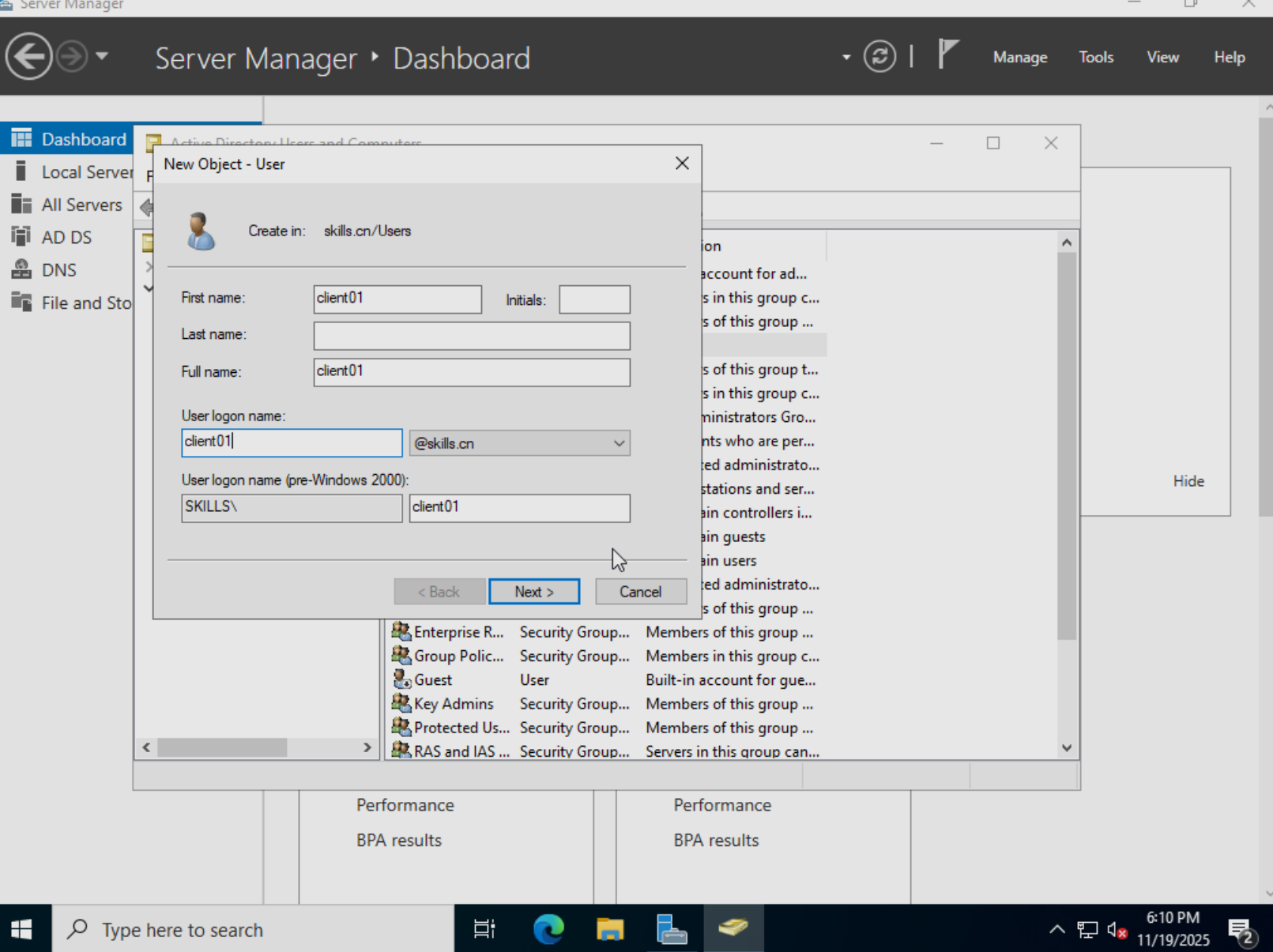Open the View menu
The width and height of the screenshot is (1273, 952).
[x=1162, y=57]
